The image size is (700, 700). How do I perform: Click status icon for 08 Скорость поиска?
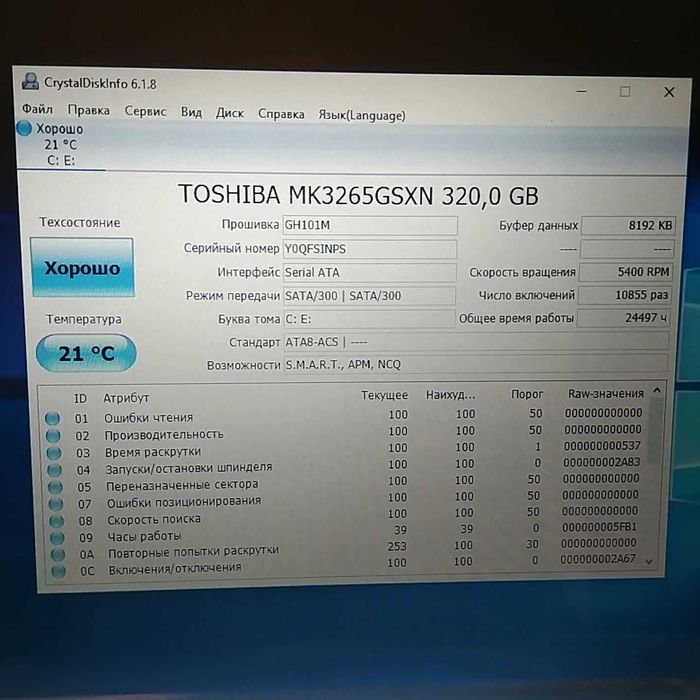point(57,521)
